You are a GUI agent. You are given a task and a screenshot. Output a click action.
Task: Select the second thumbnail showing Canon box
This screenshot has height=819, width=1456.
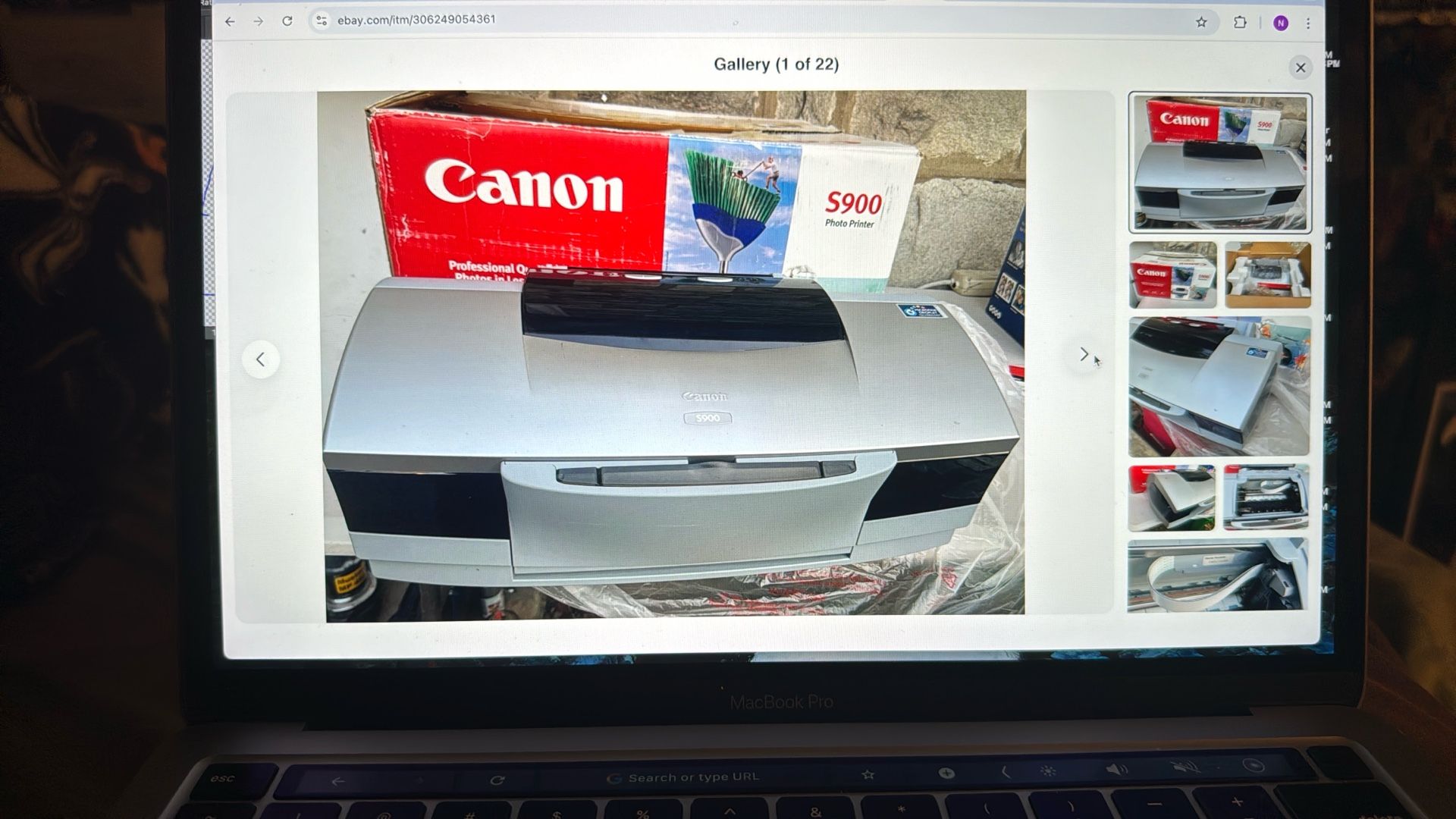coord(1172,275)
